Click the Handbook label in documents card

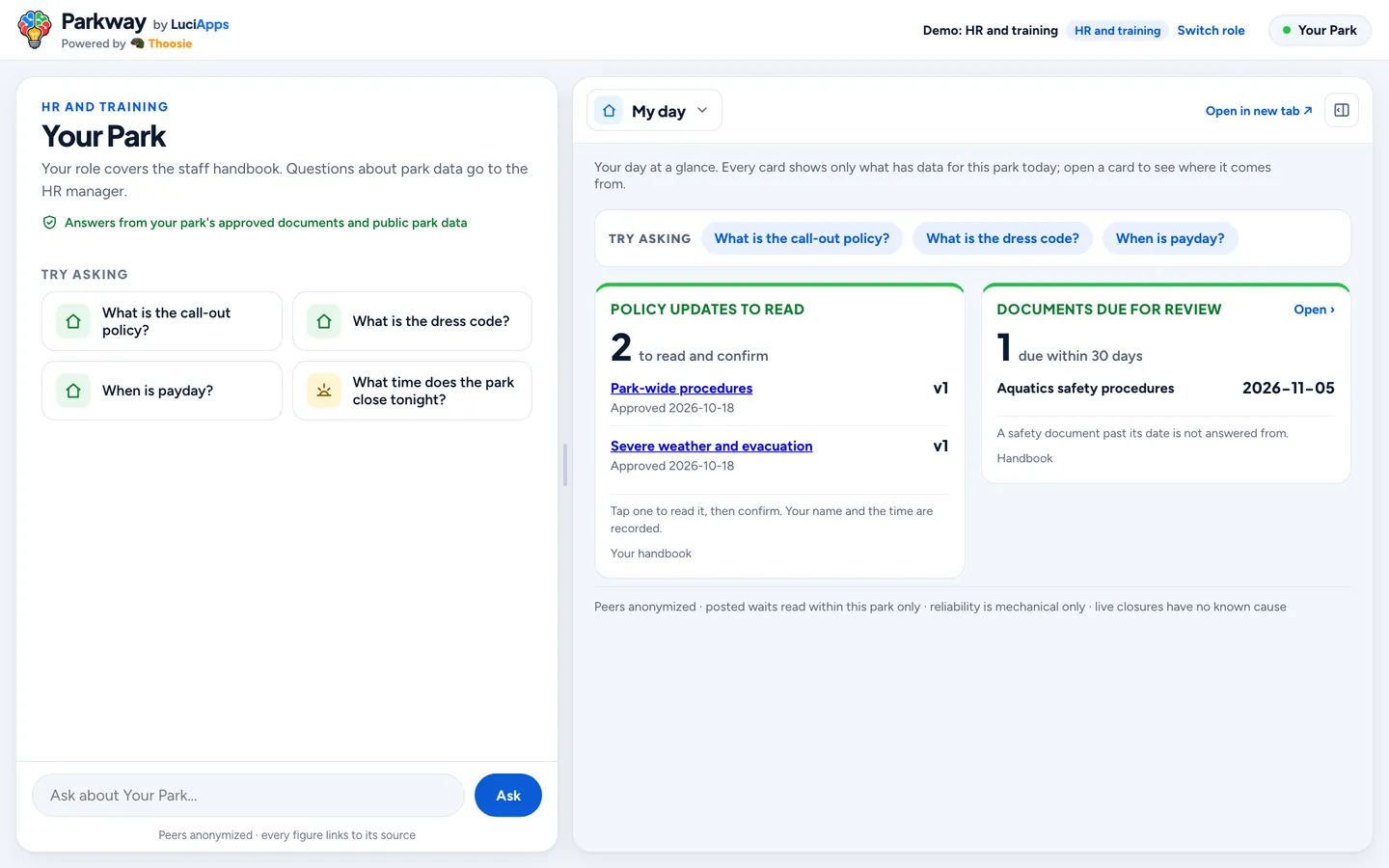1024,458
